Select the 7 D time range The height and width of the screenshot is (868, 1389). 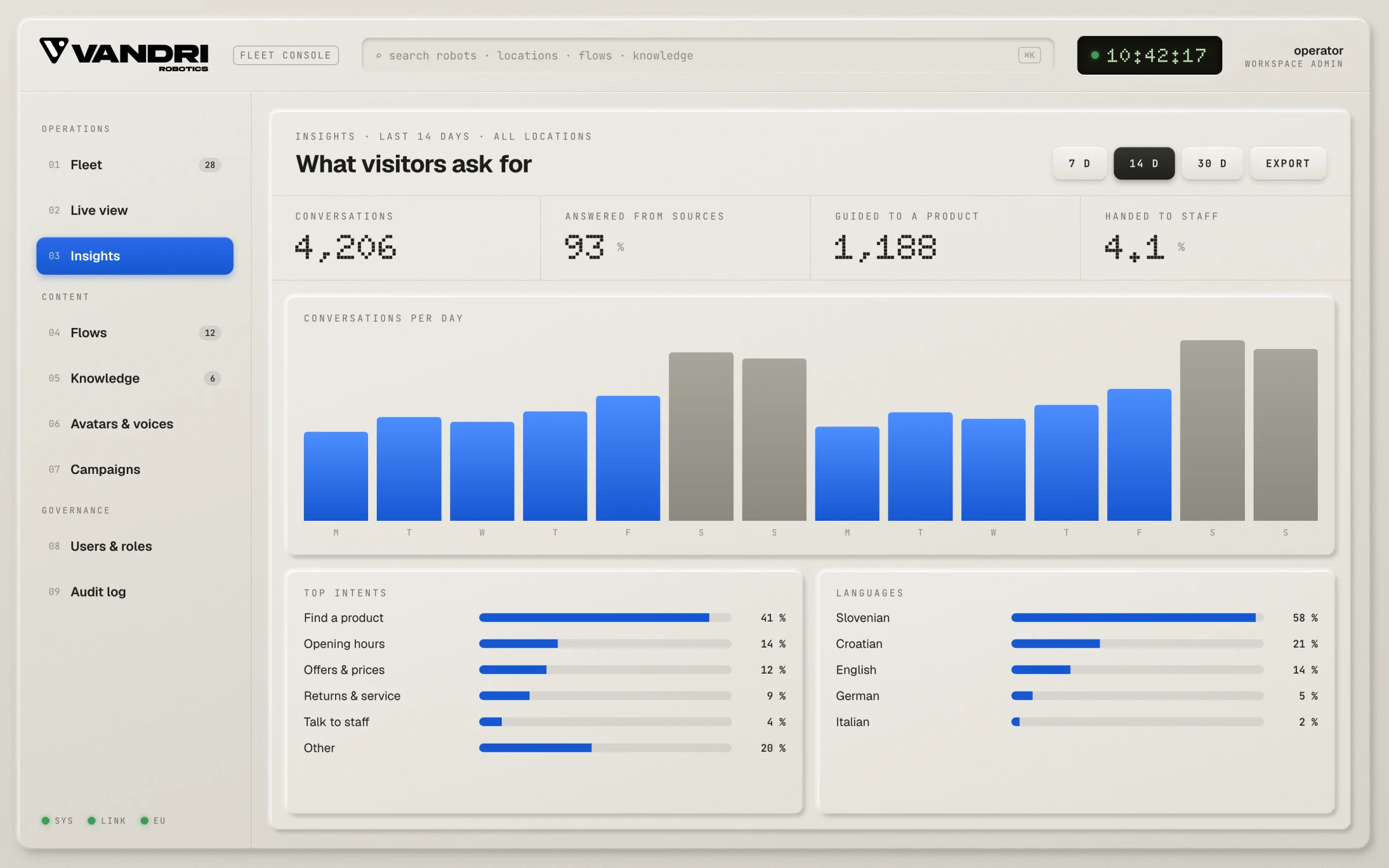coord(1079,164)
